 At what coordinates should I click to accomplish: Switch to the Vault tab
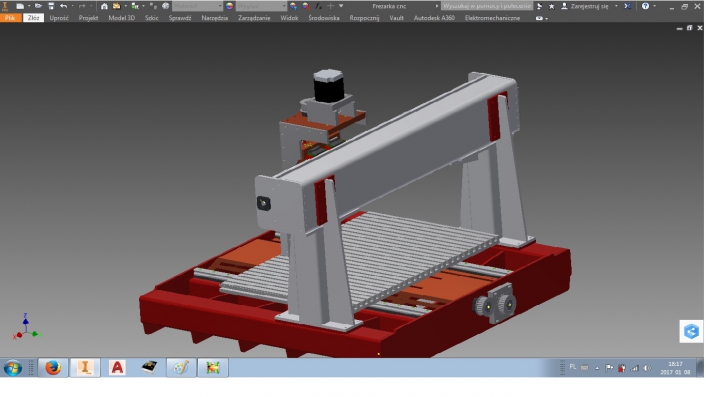(x=397, y=18)
